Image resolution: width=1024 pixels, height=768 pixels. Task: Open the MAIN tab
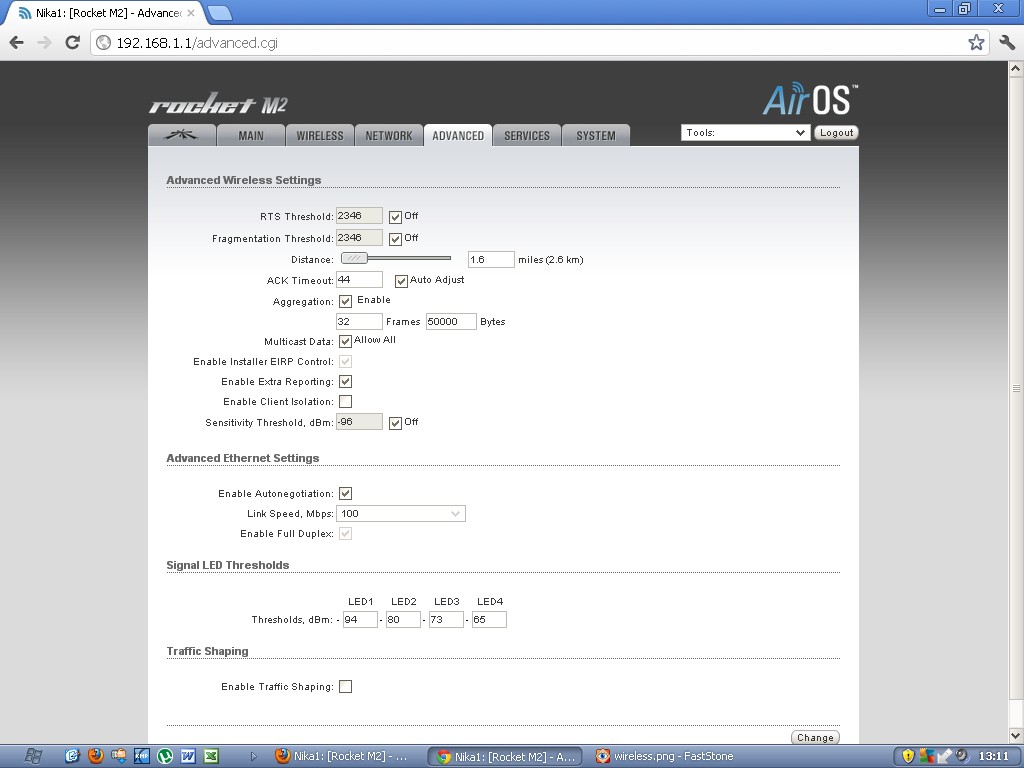pos(251,135)
